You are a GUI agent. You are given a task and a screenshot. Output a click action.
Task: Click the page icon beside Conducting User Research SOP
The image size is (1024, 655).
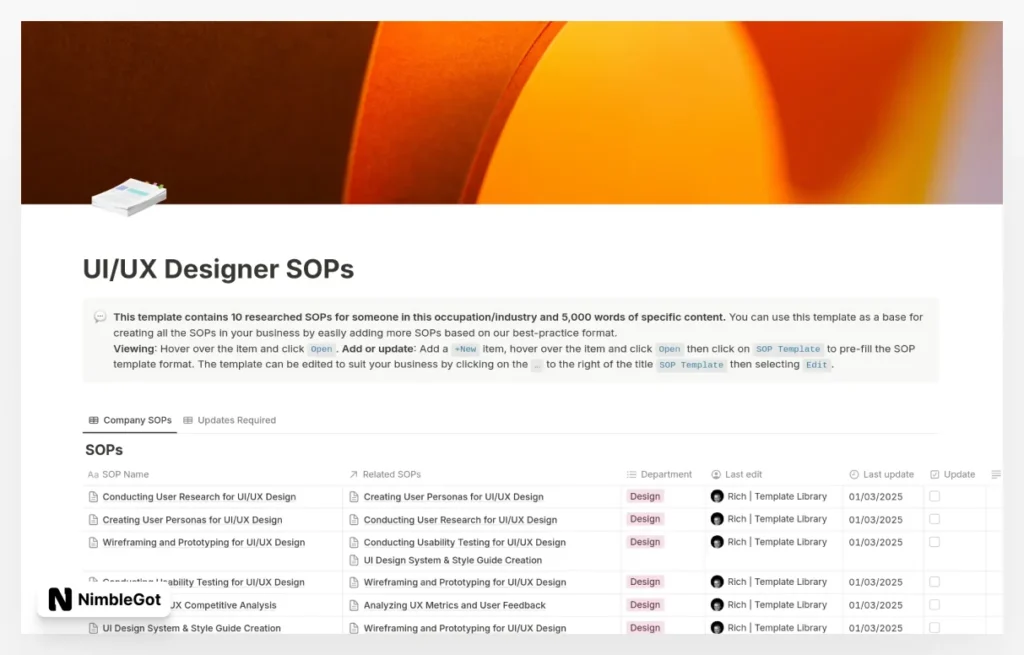pyautogui.click(x=92, y=497)
